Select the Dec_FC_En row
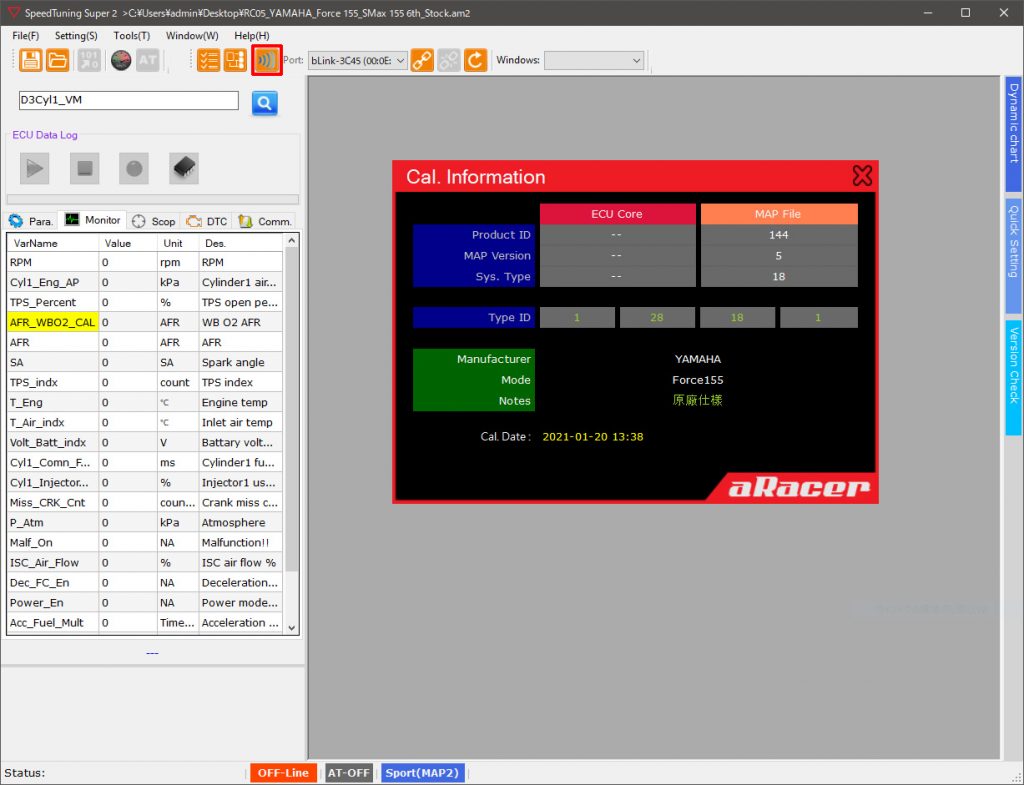The width and height of the screenshot is (1024, 785). 145,583
